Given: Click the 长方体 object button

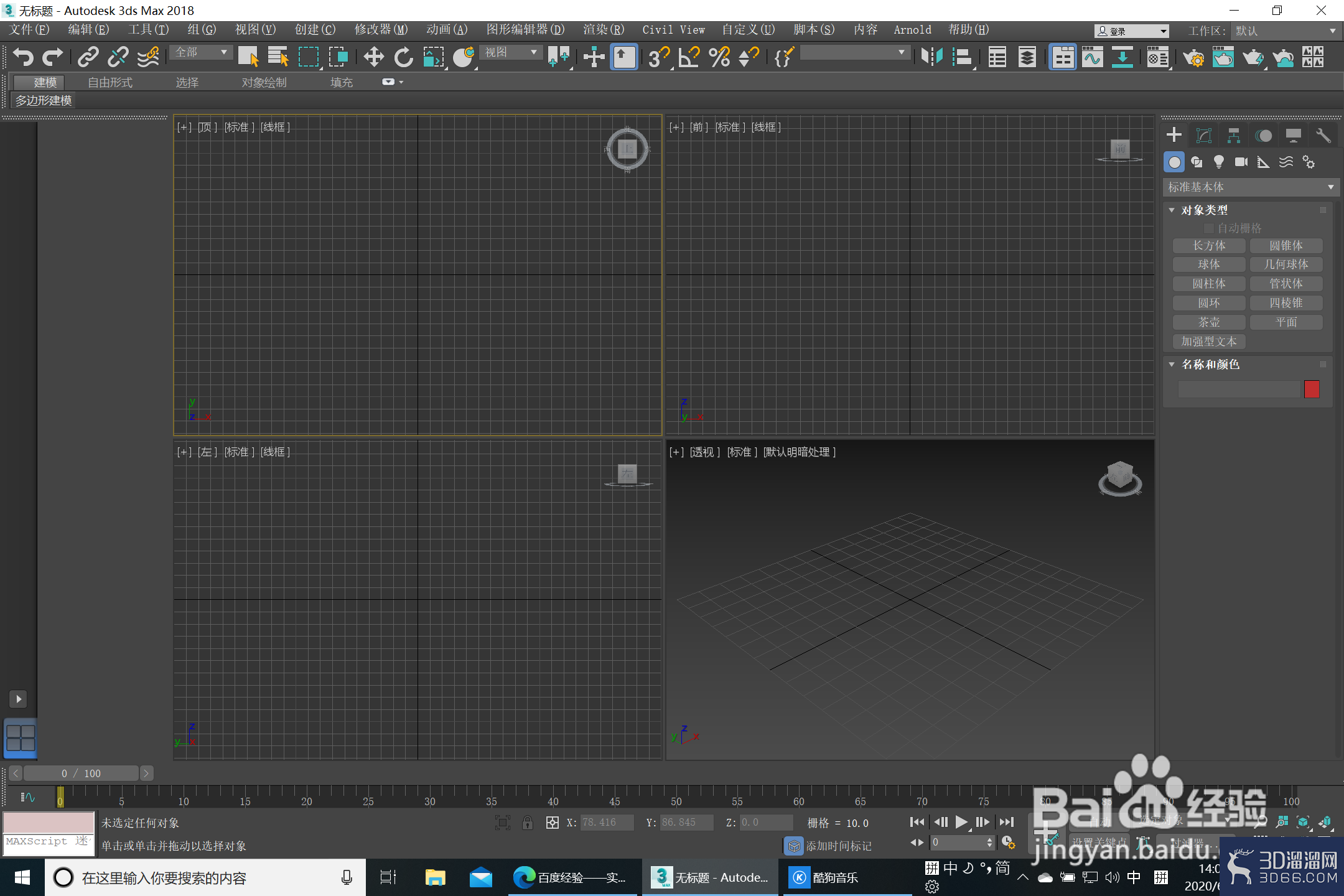Looking at the screenshot, I should pos(1209,246).
